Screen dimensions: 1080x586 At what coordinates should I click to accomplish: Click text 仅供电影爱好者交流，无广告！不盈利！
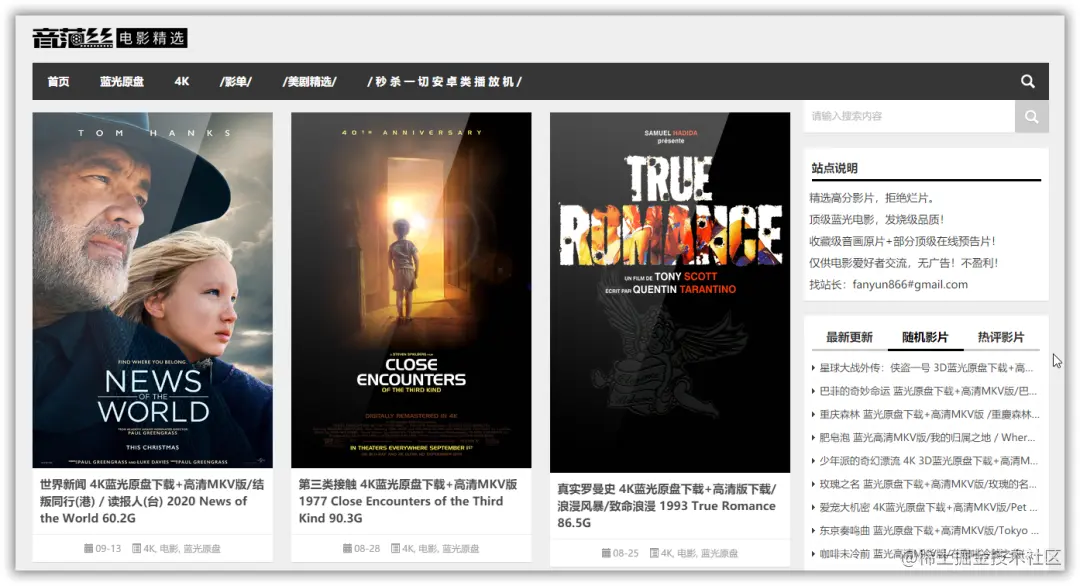click(x=904, y=262)
